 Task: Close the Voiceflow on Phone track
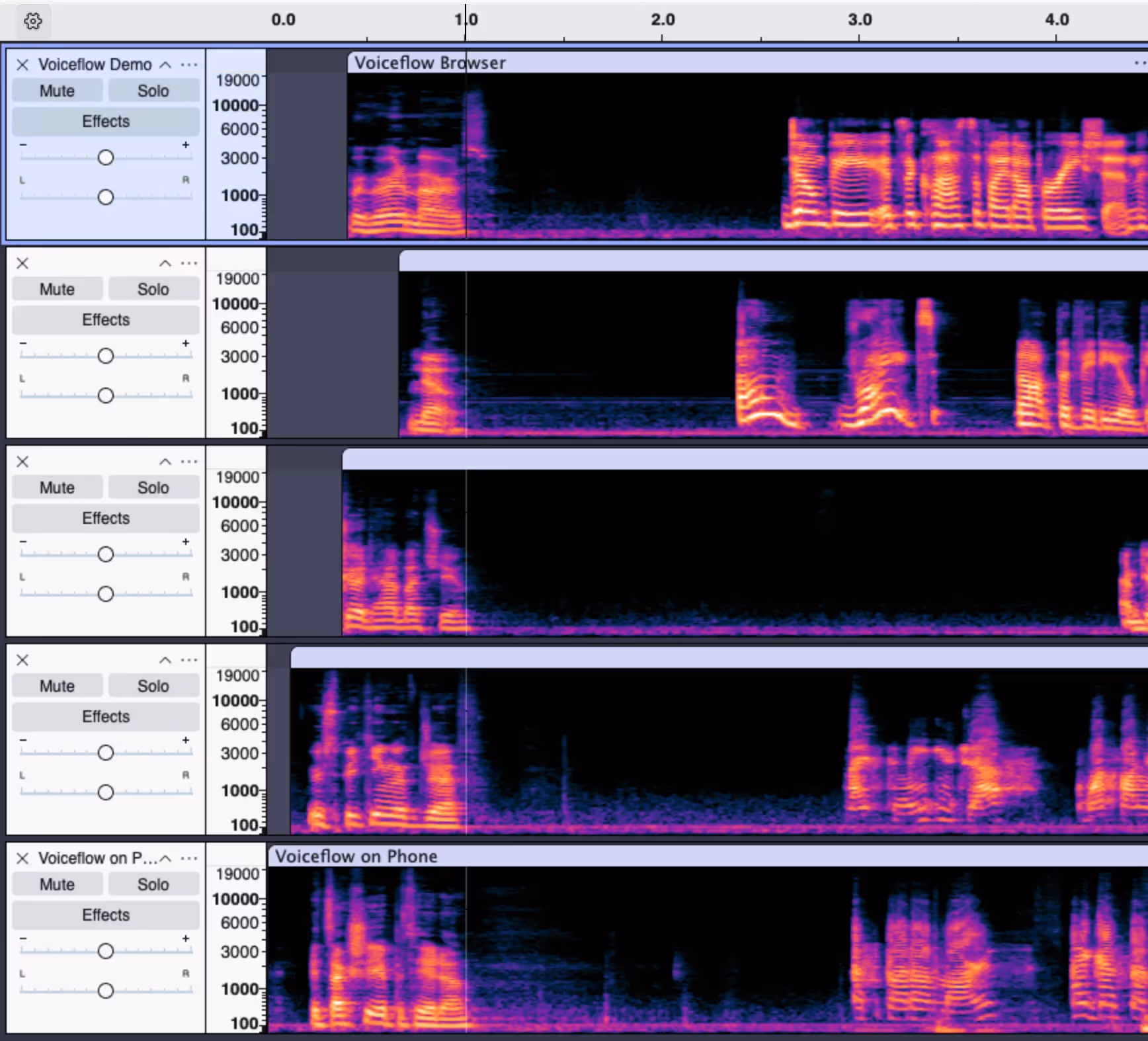22,858
